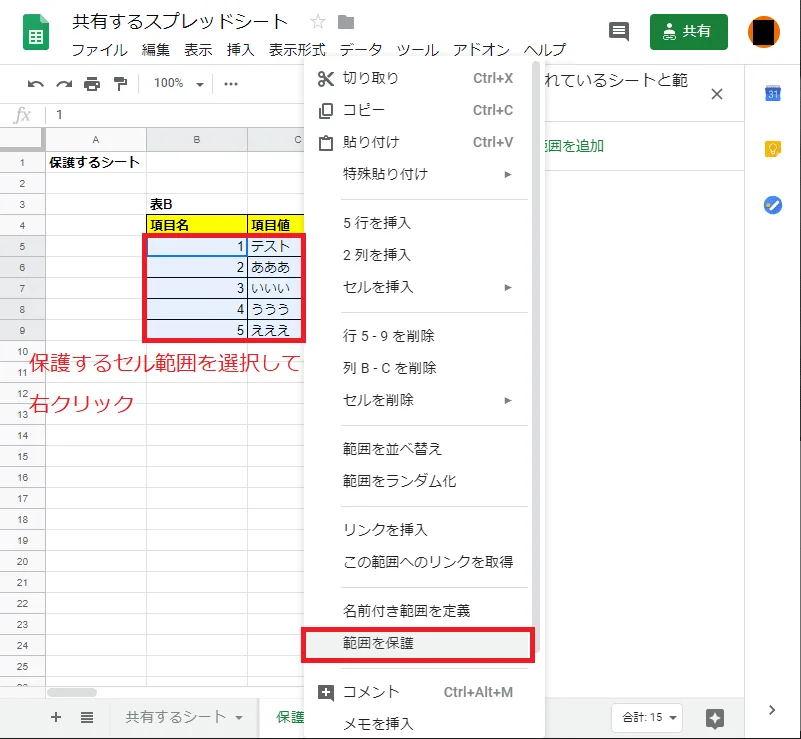Click the formula bar input
801x739 pixels.
pyautogui.click(x=176, y=114)
